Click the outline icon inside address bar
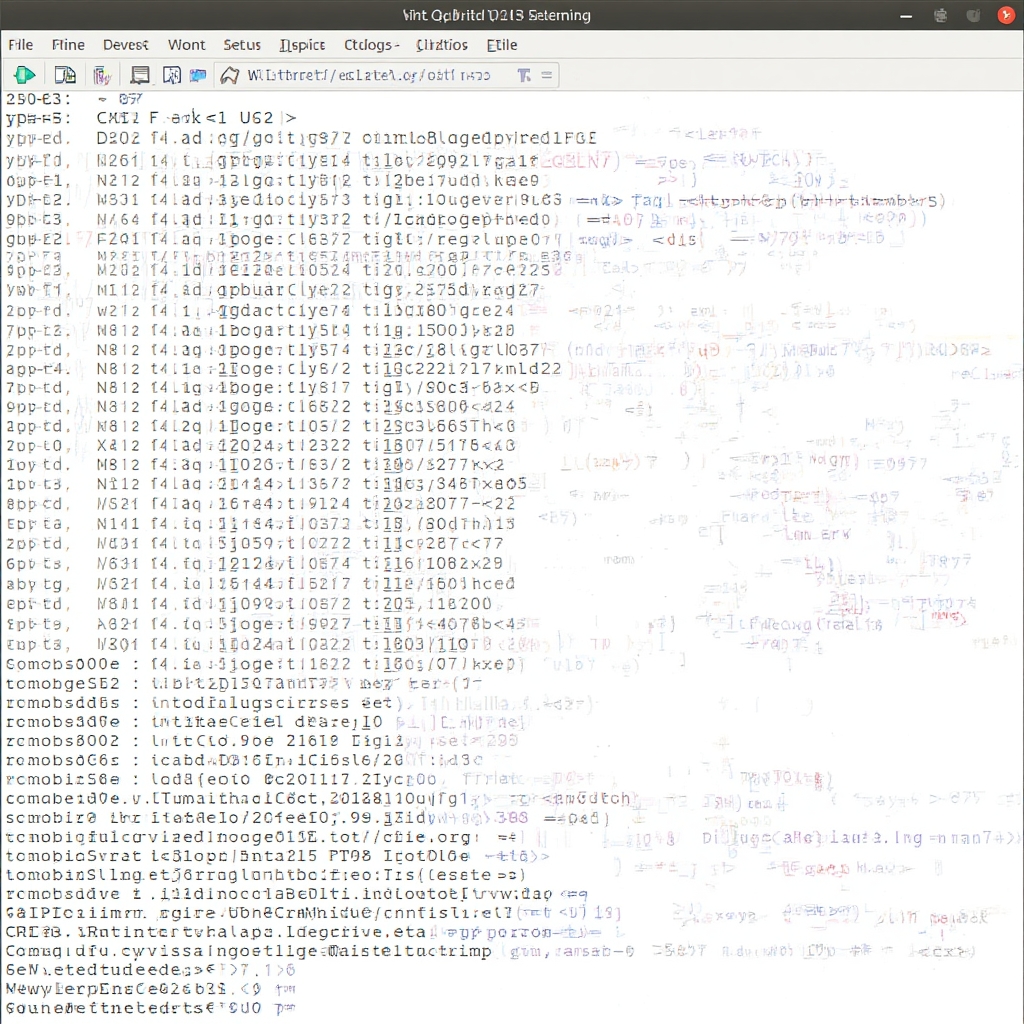1024x1024 pixels. [x=229, y=75]
